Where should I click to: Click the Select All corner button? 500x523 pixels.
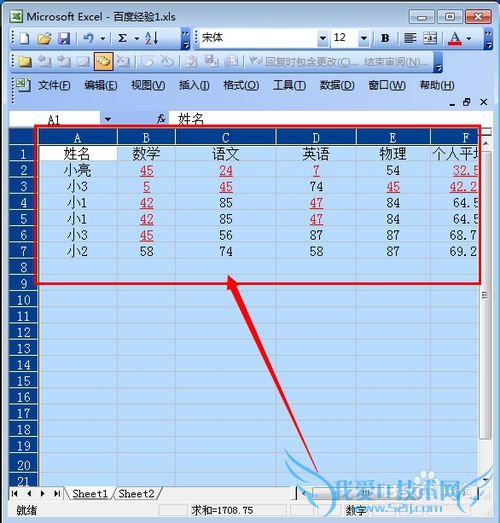point(23,137)
